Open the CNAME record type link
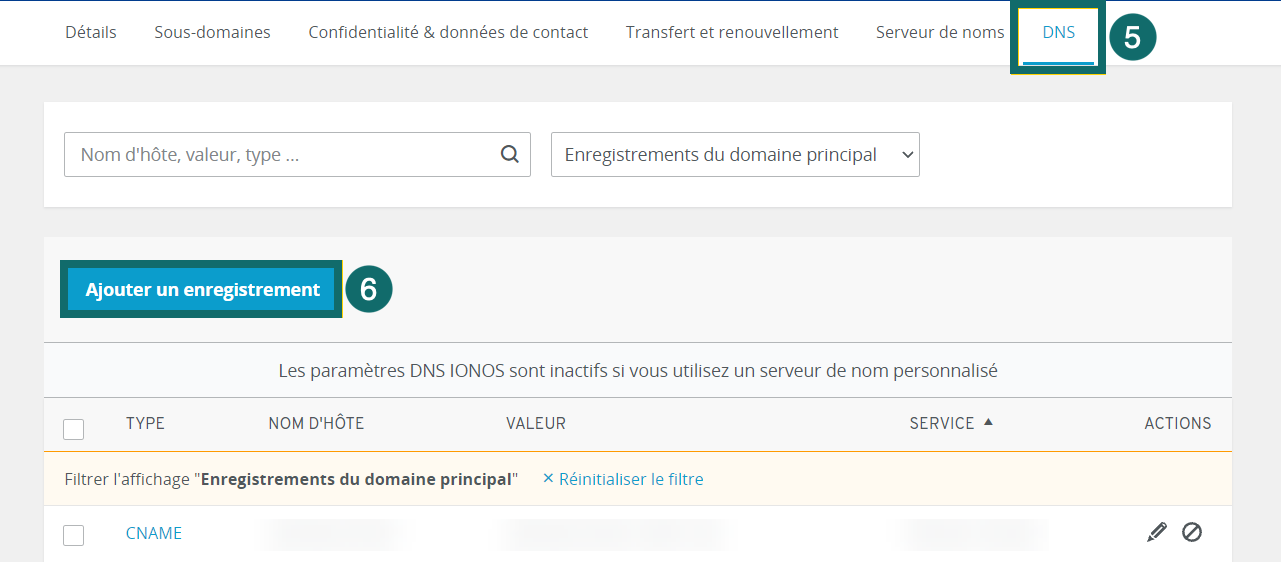1281x562 pixels. (154, 533)
